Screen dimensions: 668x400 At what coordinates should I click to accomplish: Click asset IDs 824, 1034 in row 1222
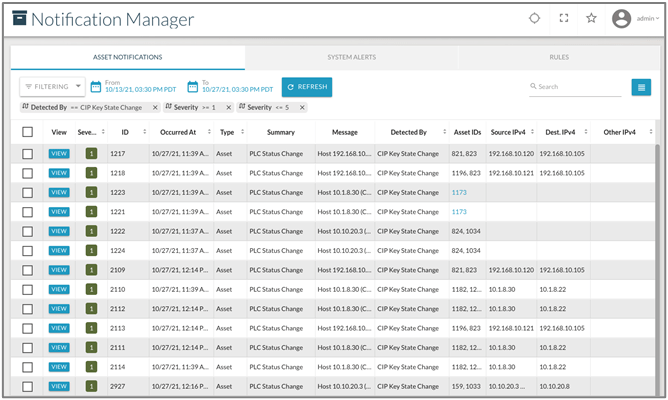point(466,231)
